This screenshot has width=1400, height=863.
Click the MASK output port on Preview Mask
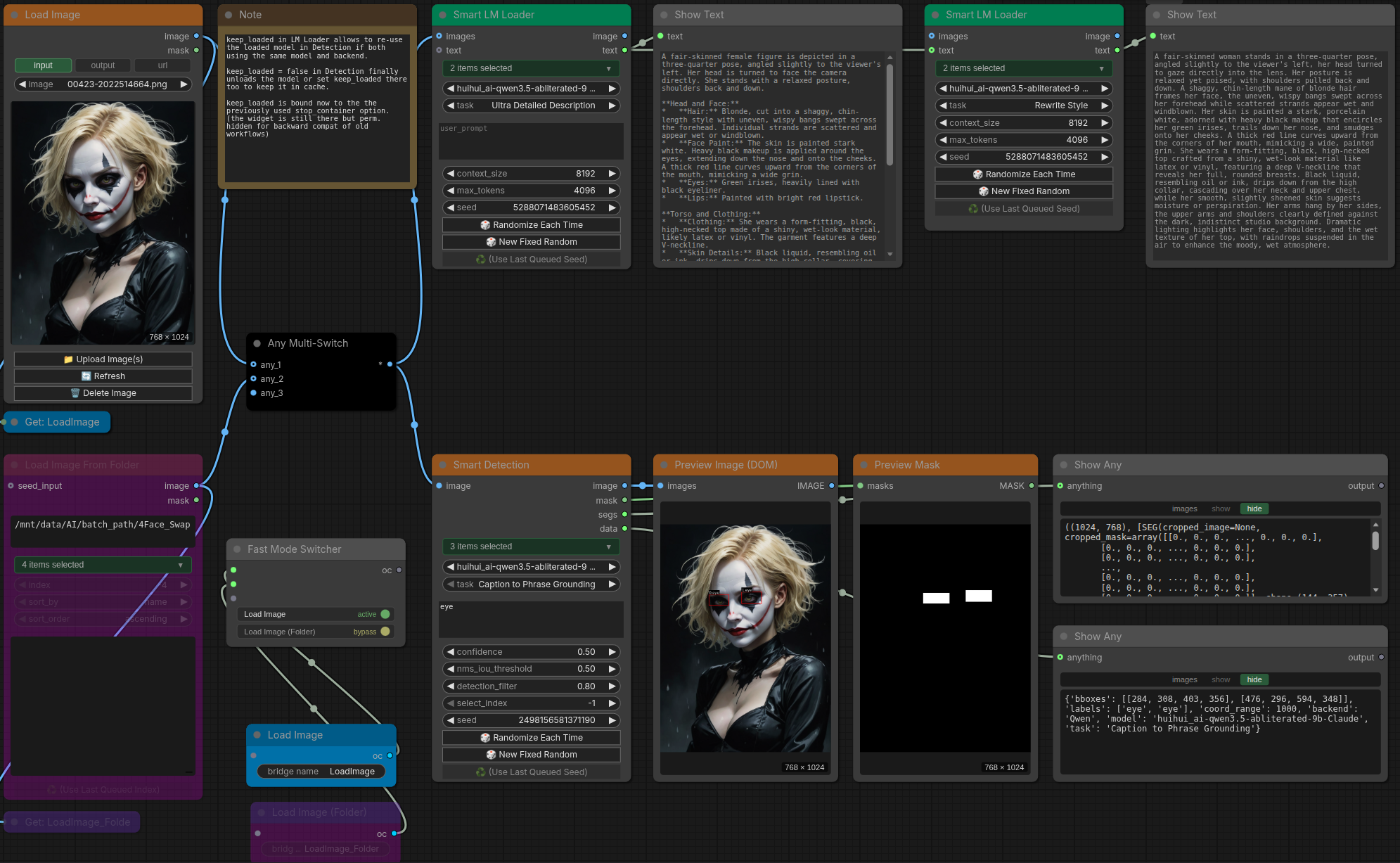(1032, 486)
